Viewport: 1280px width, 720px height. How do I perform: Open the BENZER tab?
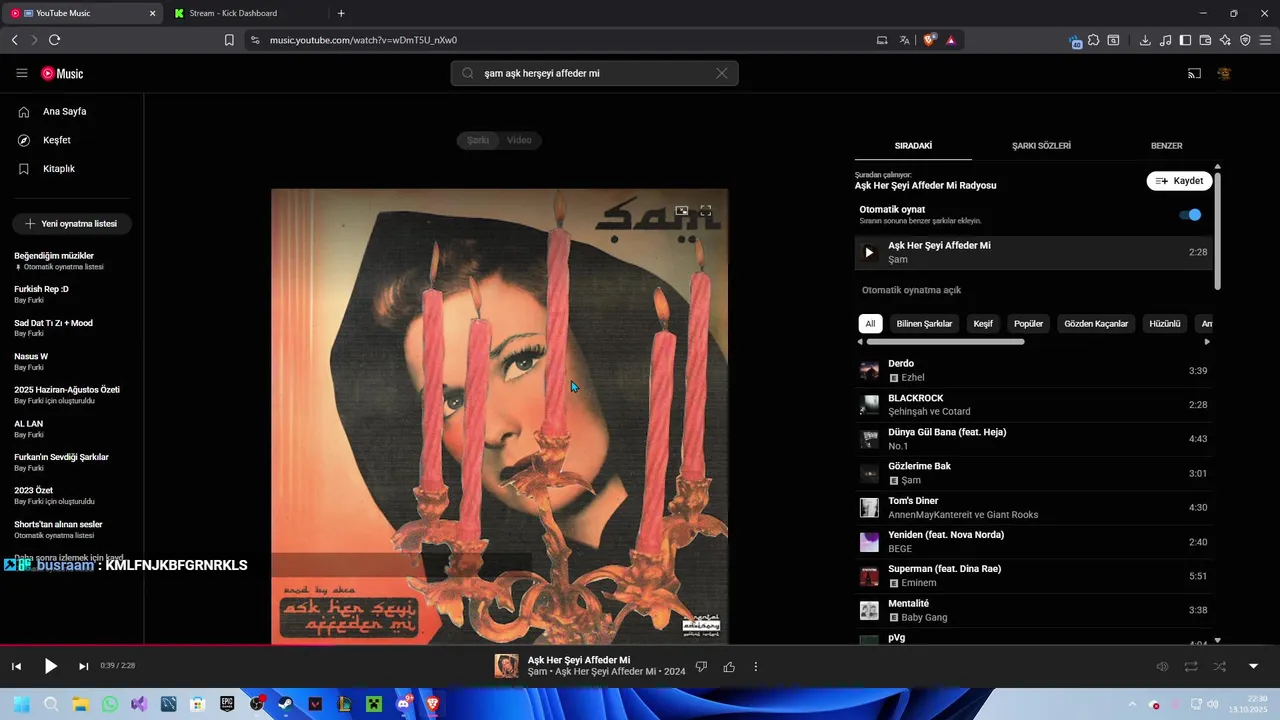(x=1166, y=146)
